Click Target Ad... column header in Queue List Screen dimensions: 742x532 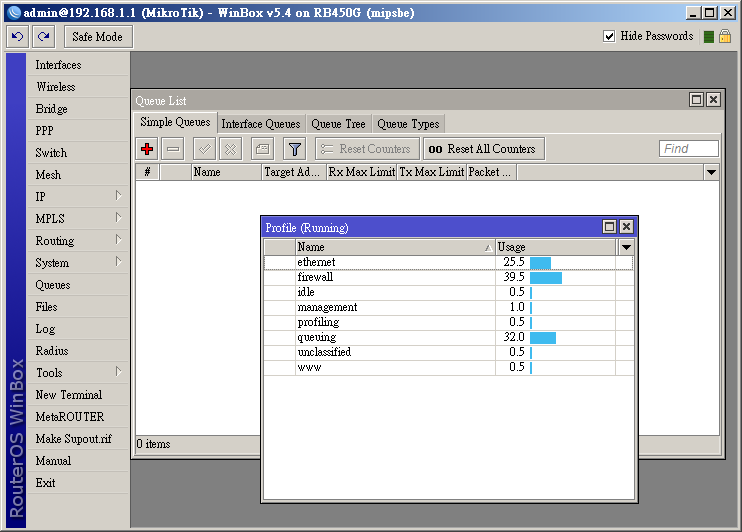(x=294, y=172)
